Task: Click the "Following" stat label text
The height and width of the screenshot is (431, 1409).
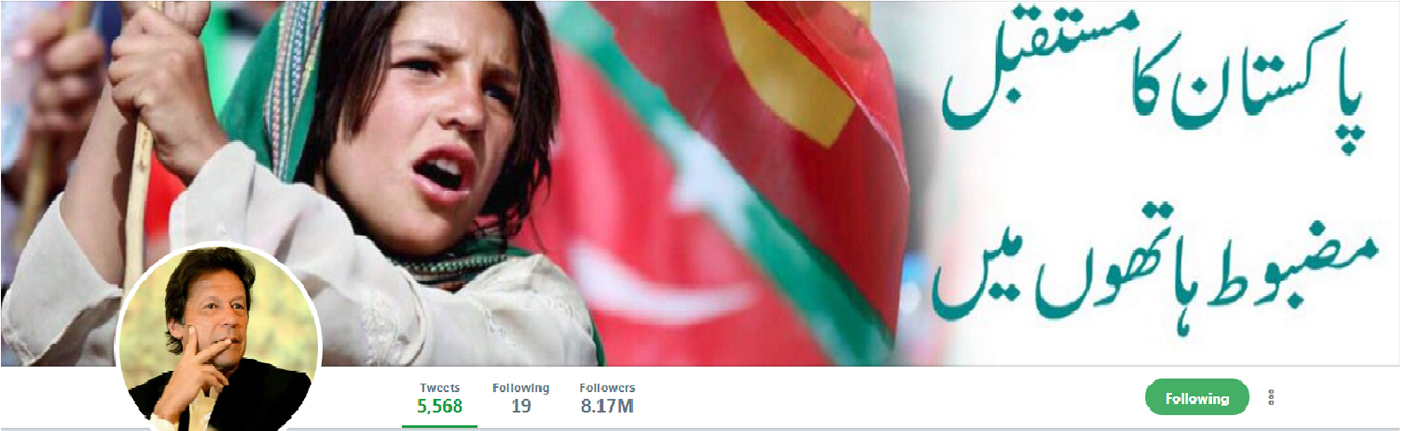Action: click(521, 388)
